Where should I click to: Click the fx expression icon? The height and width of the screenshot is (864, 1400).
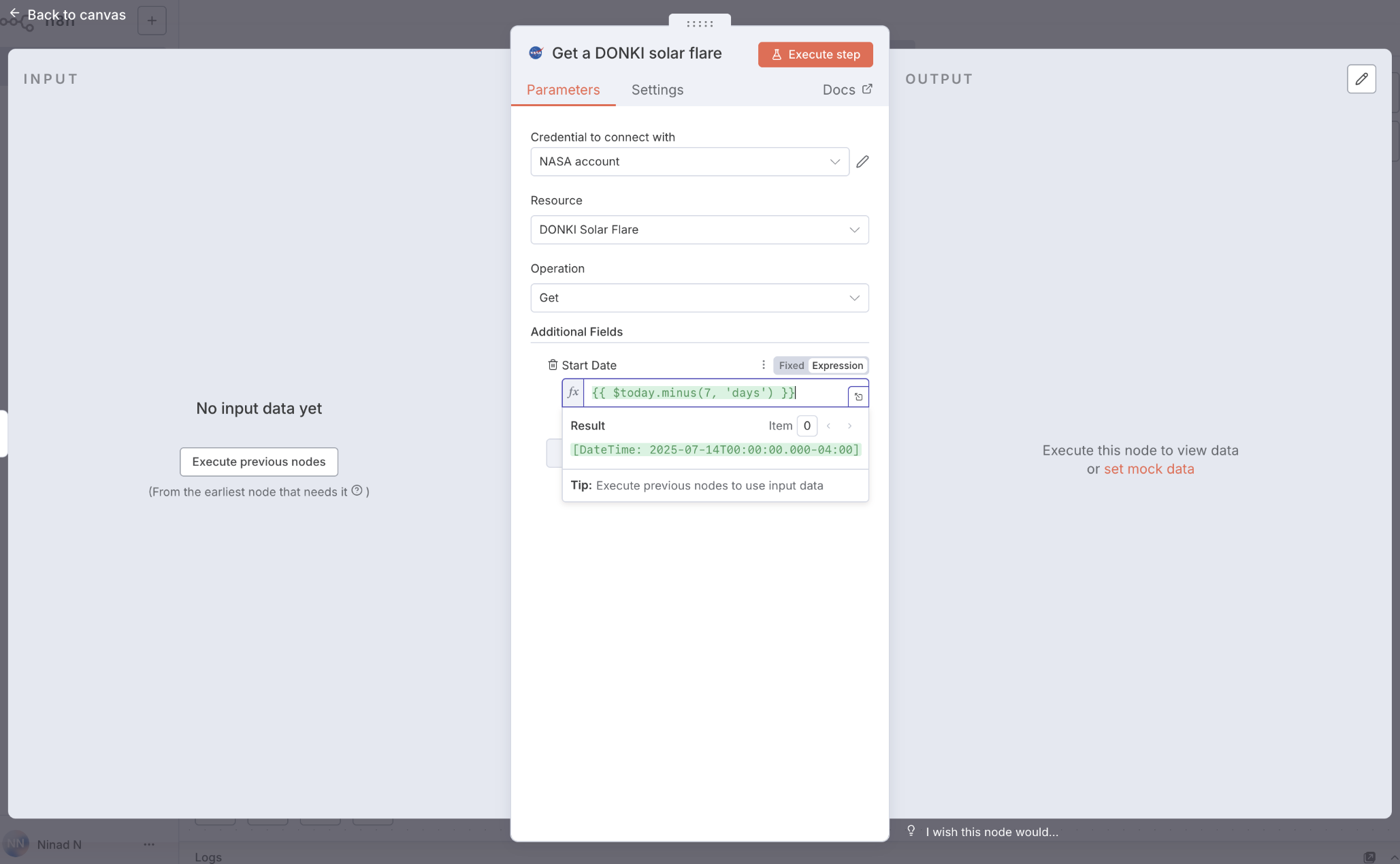(x=573, y=393)
